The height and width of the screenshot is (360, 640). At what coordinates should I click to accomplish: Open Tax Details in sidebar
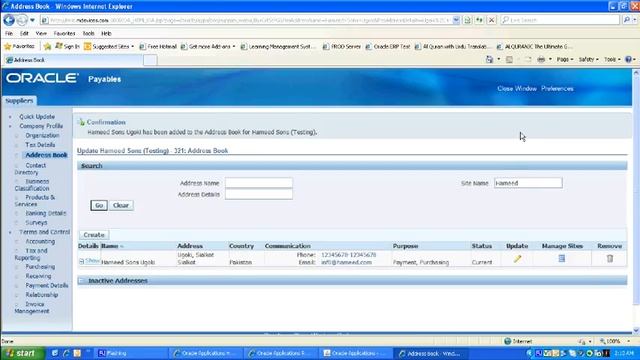(40, 145)
